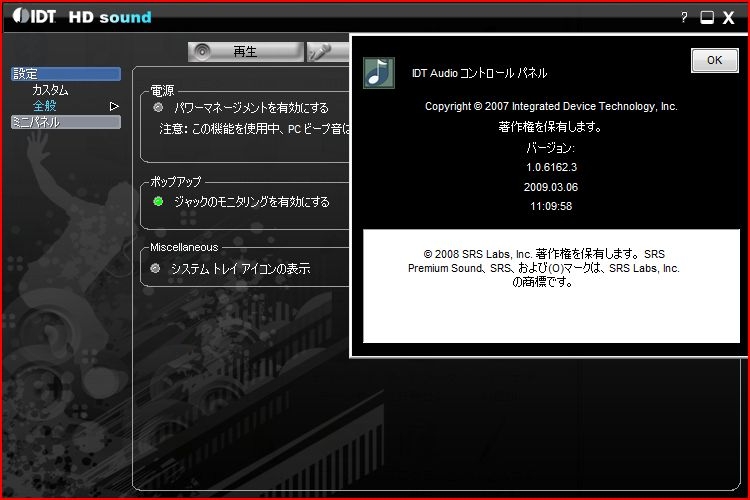This screenshot has width=750, height=500.
Task: Click the IDT logo in title bar
Action: pyautogui.click(x=34, y=16)
